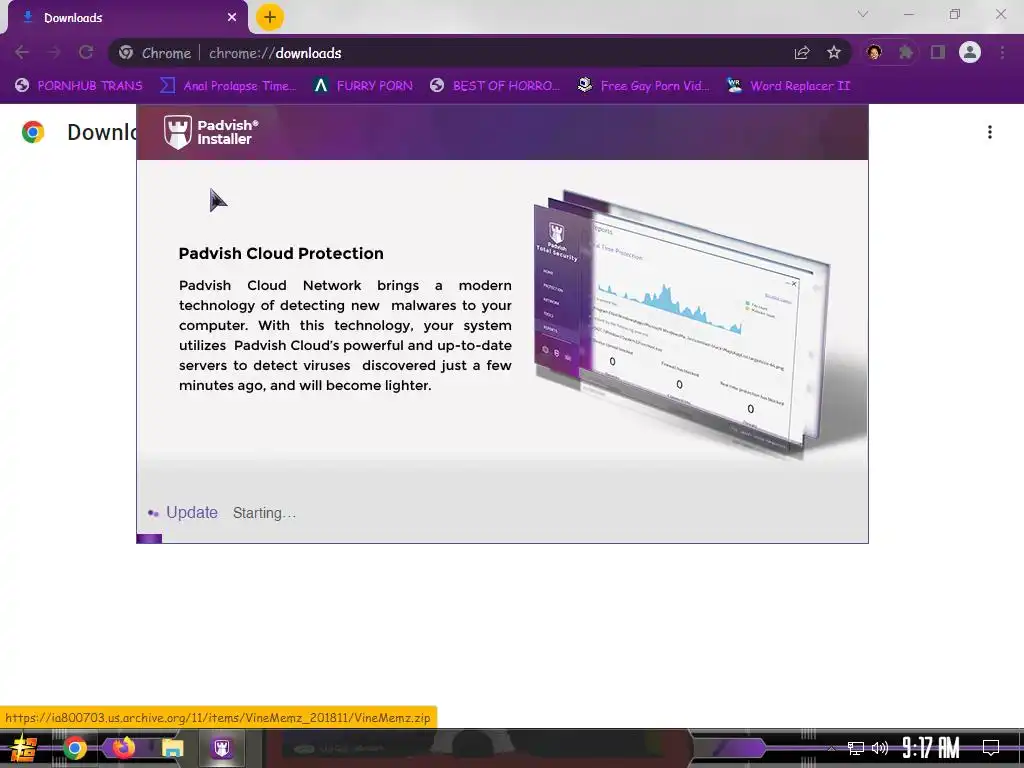Click the Padvish Total Security preview image
Screen dimensions: 1024x768
pyautogui.click(x=682, y=323)
